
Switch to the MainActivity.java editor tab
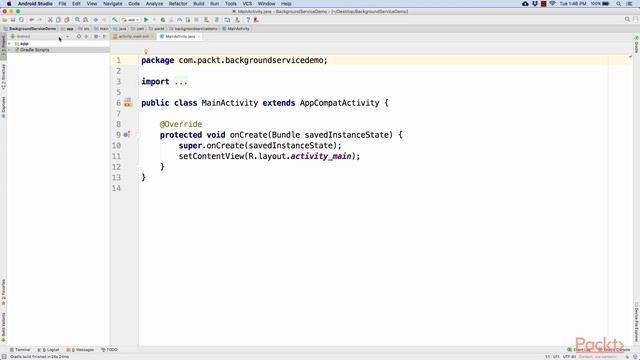(180, 36)
